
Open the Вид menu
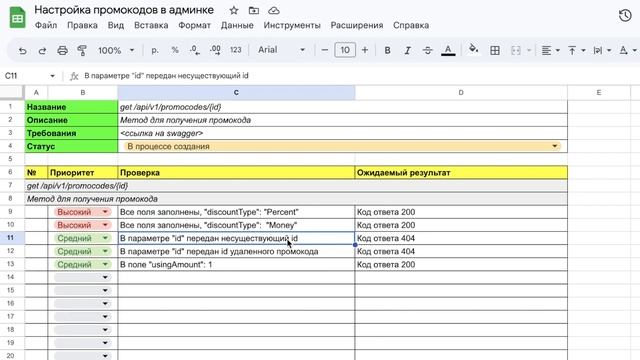pyautogui.click(x=116, y=25)
